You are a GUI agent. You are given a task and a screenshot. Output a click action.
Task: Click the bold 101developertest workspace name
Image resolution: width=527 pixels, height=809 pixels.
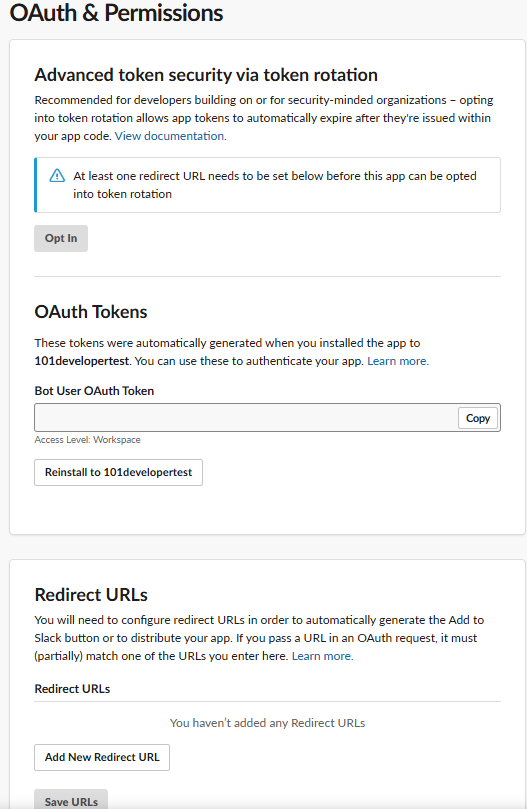(82, 361)
